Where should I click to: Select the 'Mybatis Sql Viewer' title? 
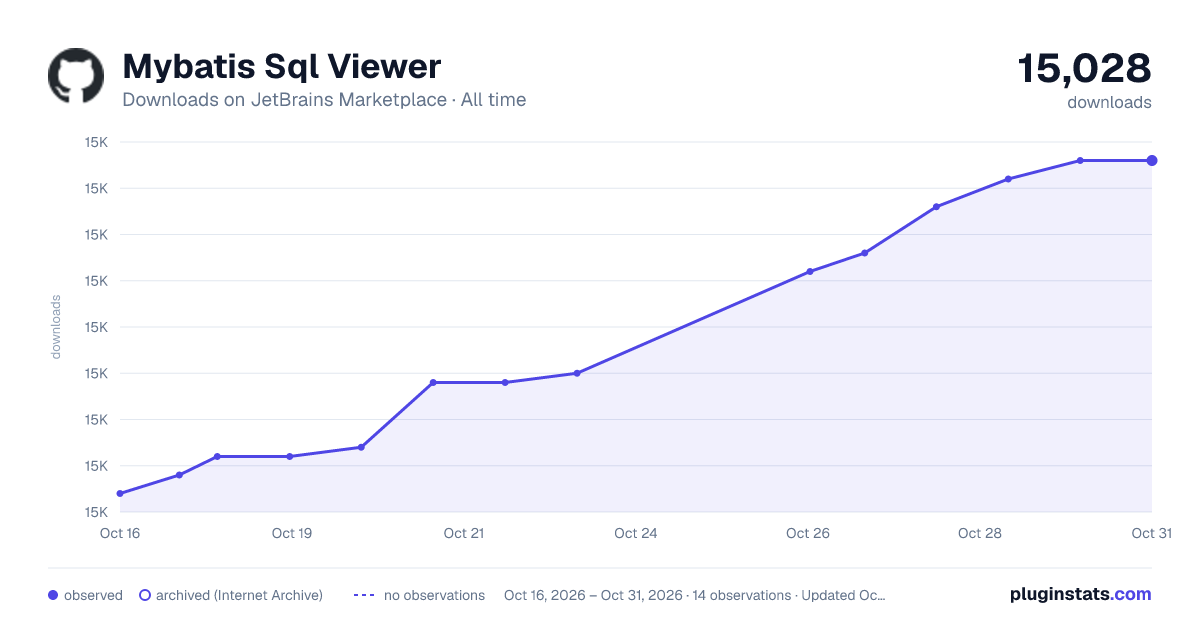pos(281,67)
